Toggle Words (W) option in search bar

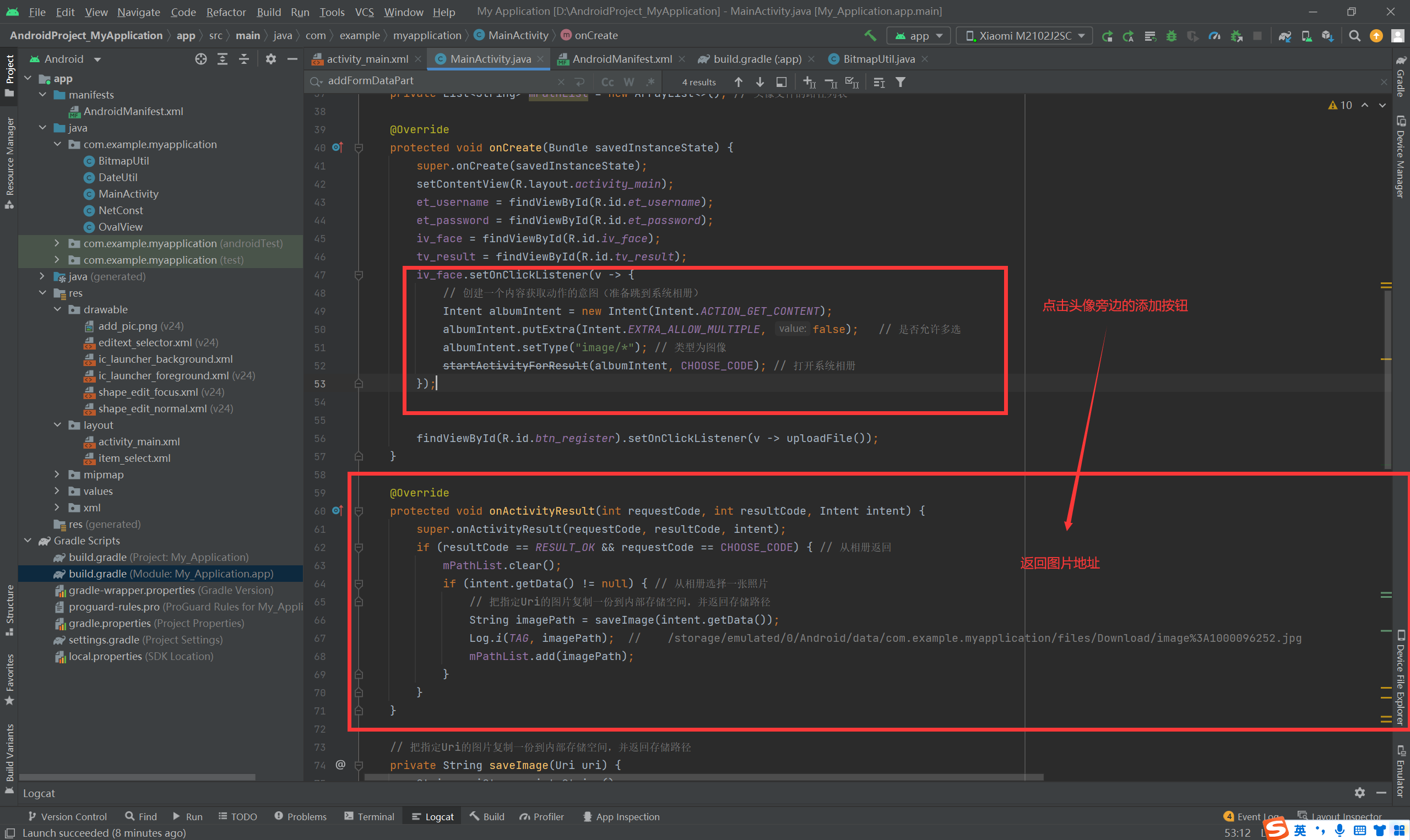[628, 82]
